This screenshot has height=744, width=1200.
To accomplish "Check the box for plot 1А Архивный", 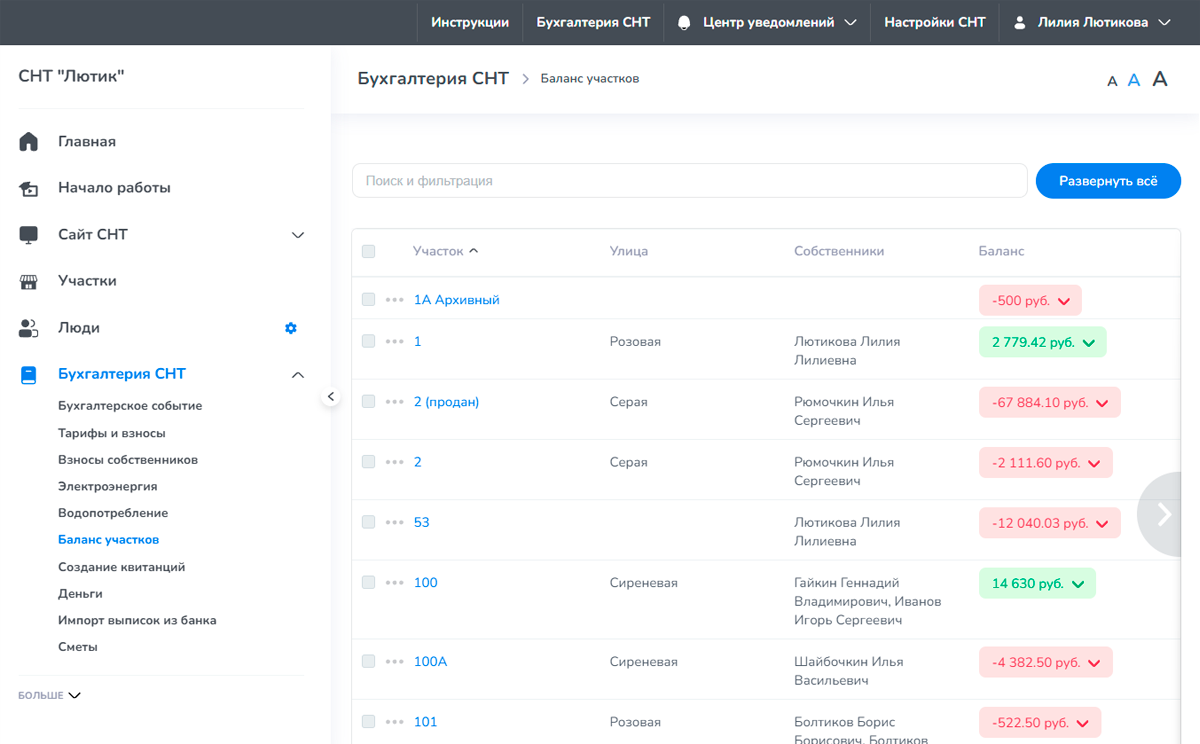I will [368, 300].
